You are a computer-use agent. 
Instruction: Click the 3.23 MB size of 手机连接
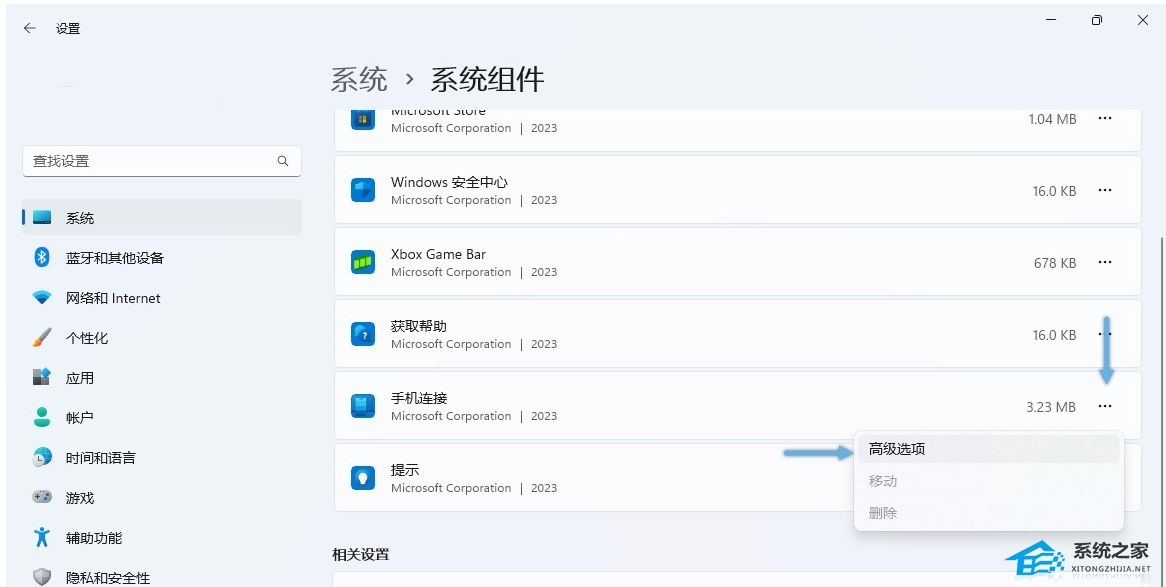(1051, 407)
